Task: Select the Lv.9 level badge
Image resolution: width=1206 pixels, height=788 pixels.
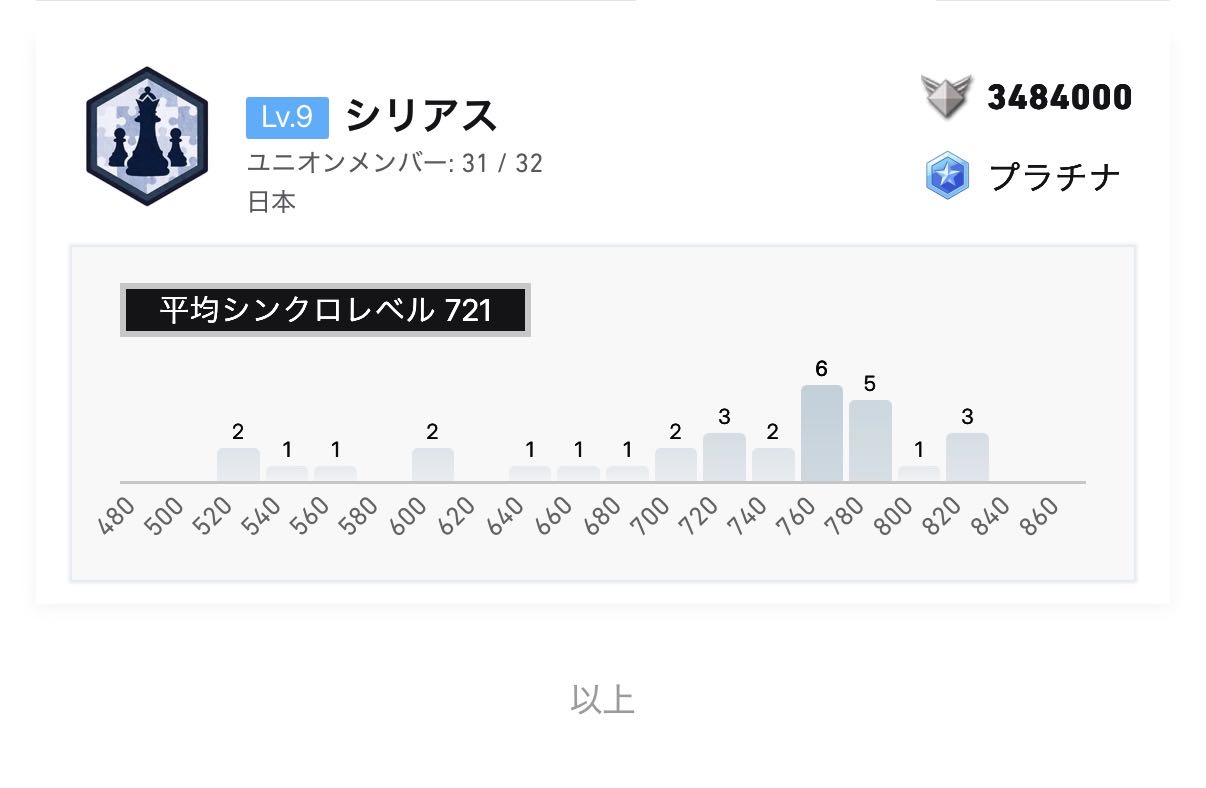Action: (287, 117)
